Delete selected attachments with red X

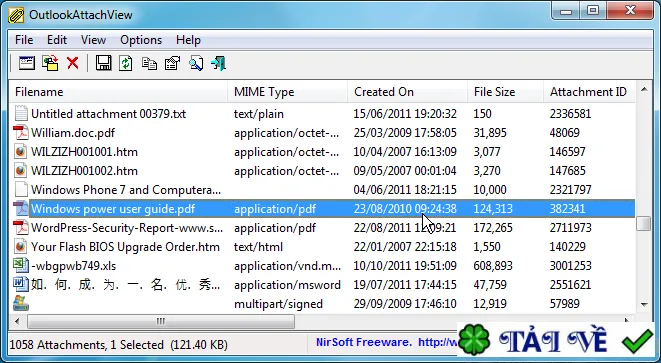pyautogui.click(x=73, y=63)
